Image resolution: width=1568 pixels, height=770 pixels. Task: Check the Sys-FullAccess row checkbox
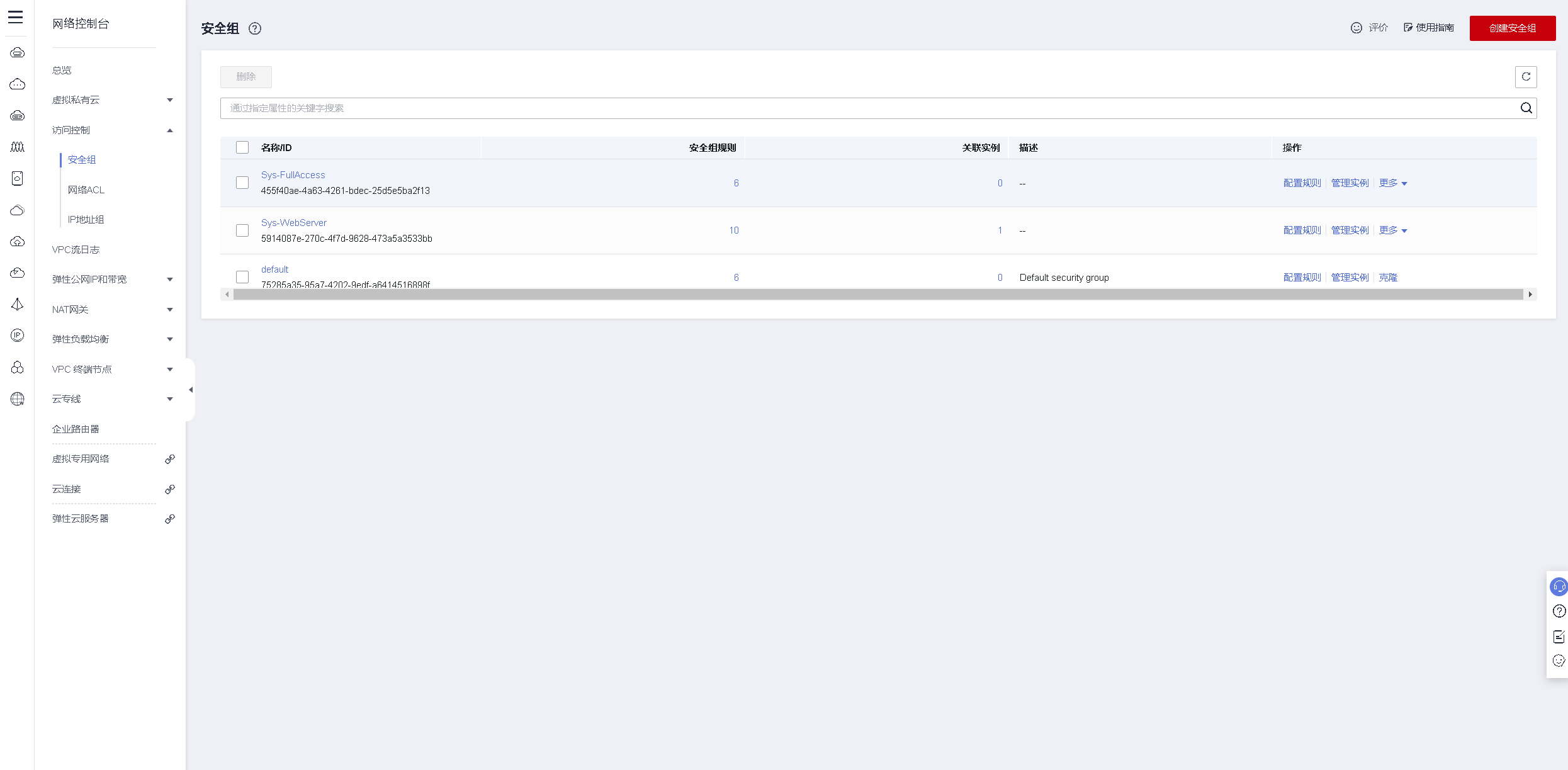242,183
